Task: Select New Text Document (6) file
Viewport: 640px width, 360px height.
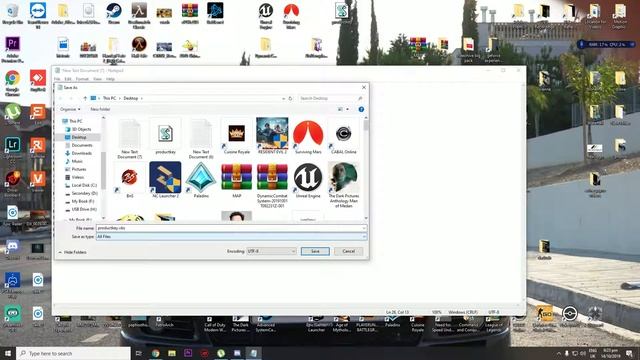Action: [201, 139]
